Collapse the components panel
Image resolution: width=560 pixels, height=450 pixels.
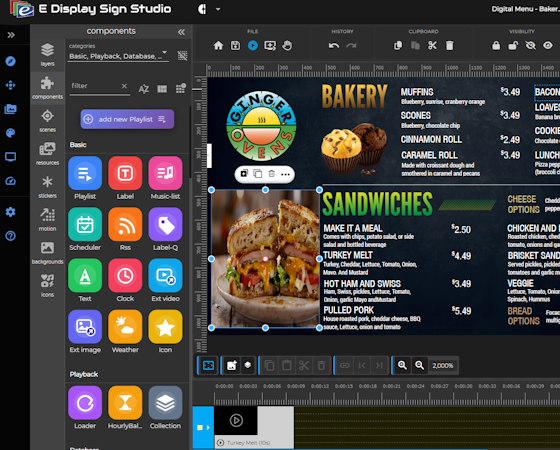181,32
